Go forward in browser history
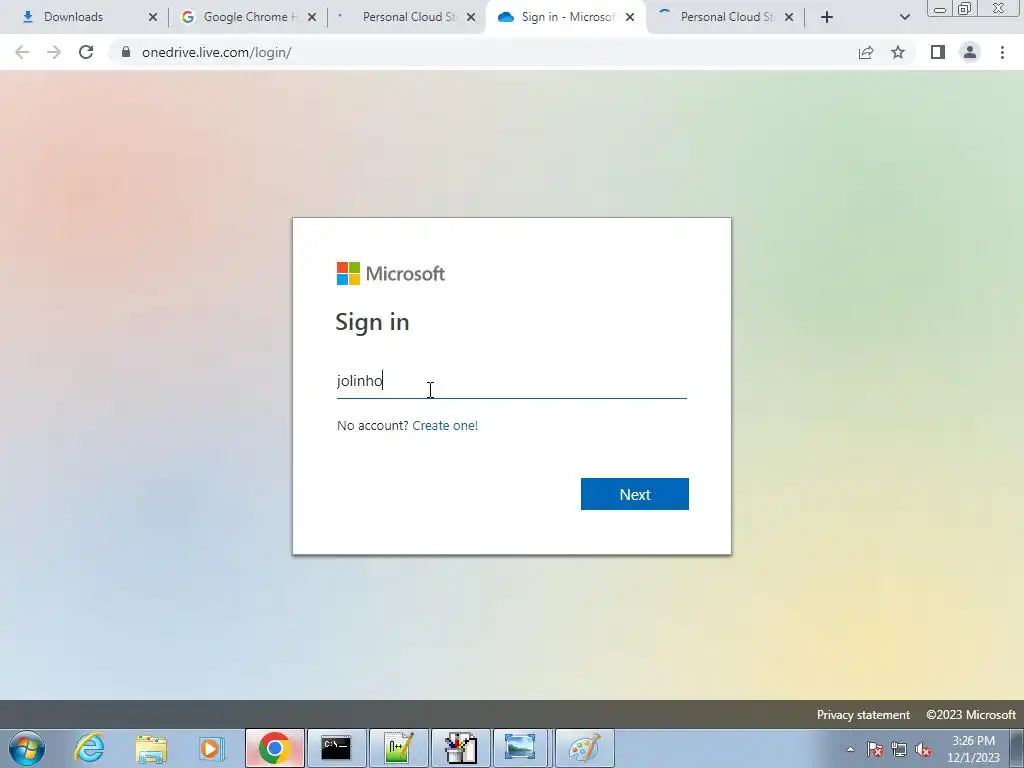1024x768 pixels. click(54, 52)
